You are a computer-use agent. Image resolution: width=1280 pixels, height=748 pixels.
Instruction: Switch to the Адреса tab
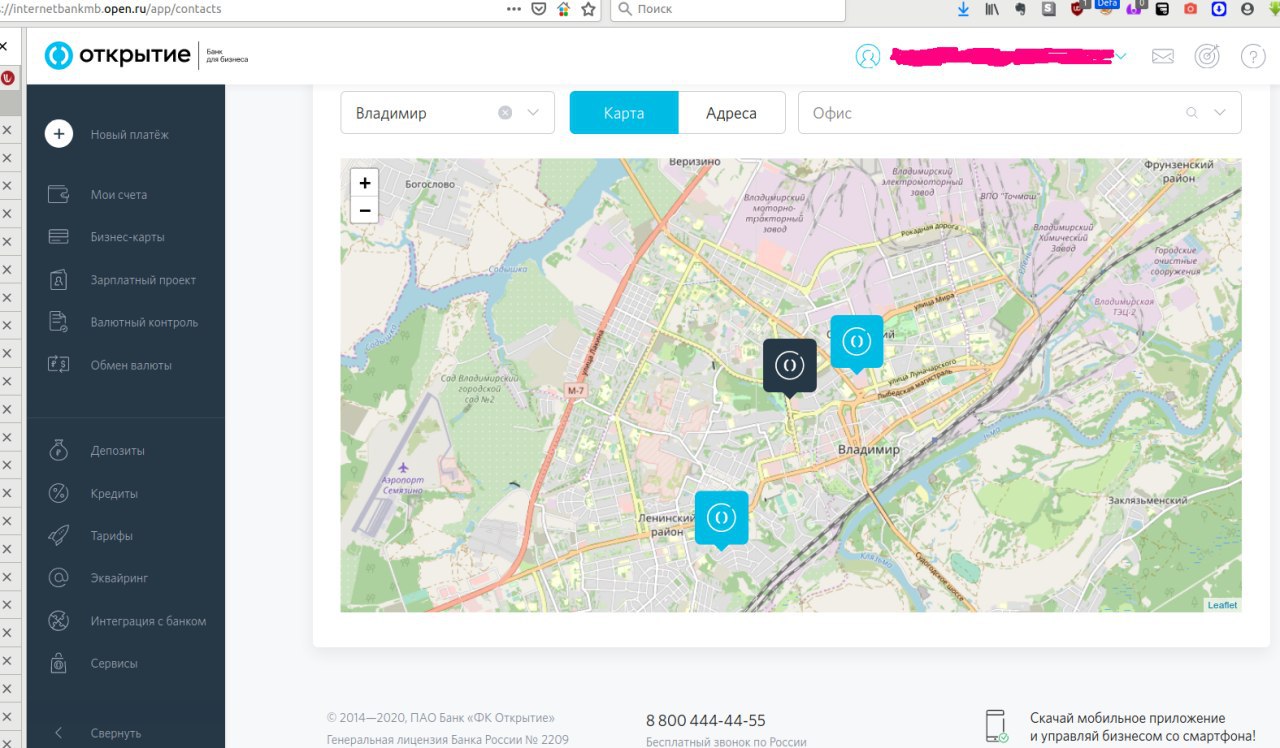[731, 113]
